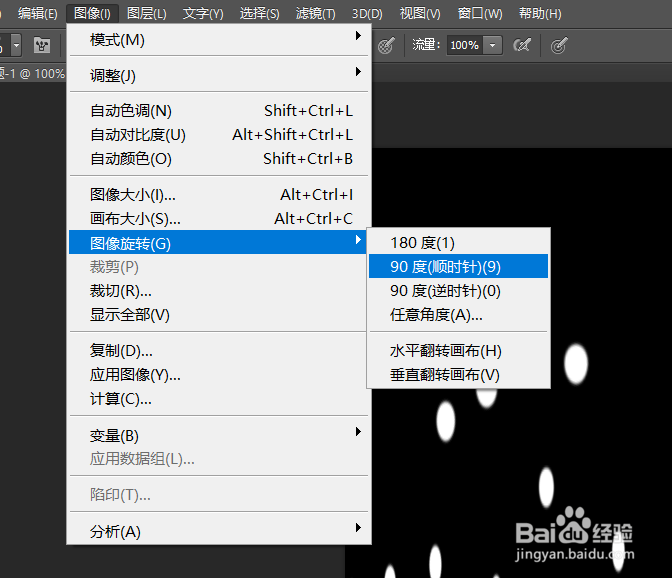Select the document tab showing @ 100%
Screen dimensions: 672x578
point(32,74)
